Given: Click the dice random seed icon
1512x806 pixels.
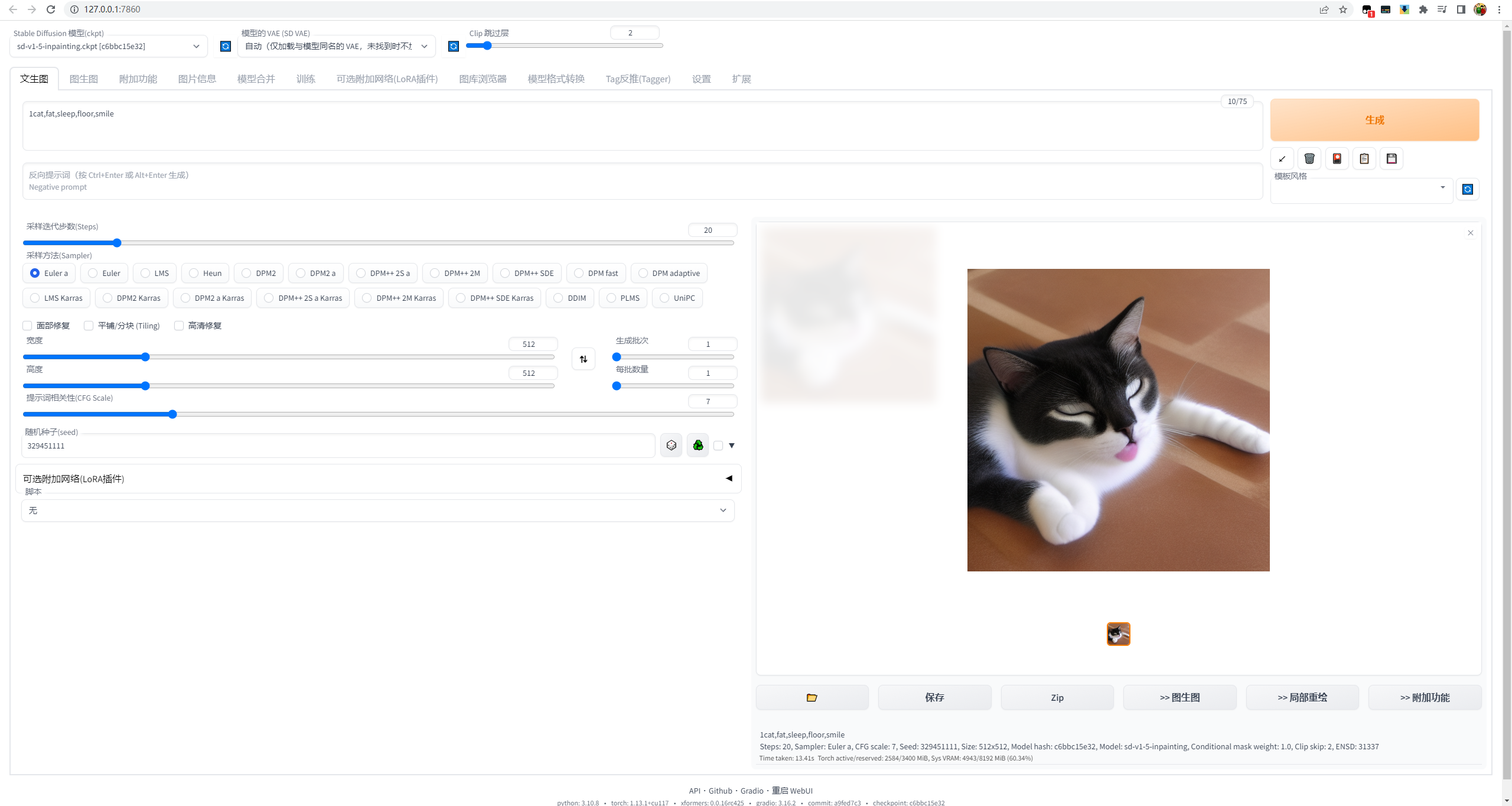Looking at the screenshot, I should tap(671, 446).
